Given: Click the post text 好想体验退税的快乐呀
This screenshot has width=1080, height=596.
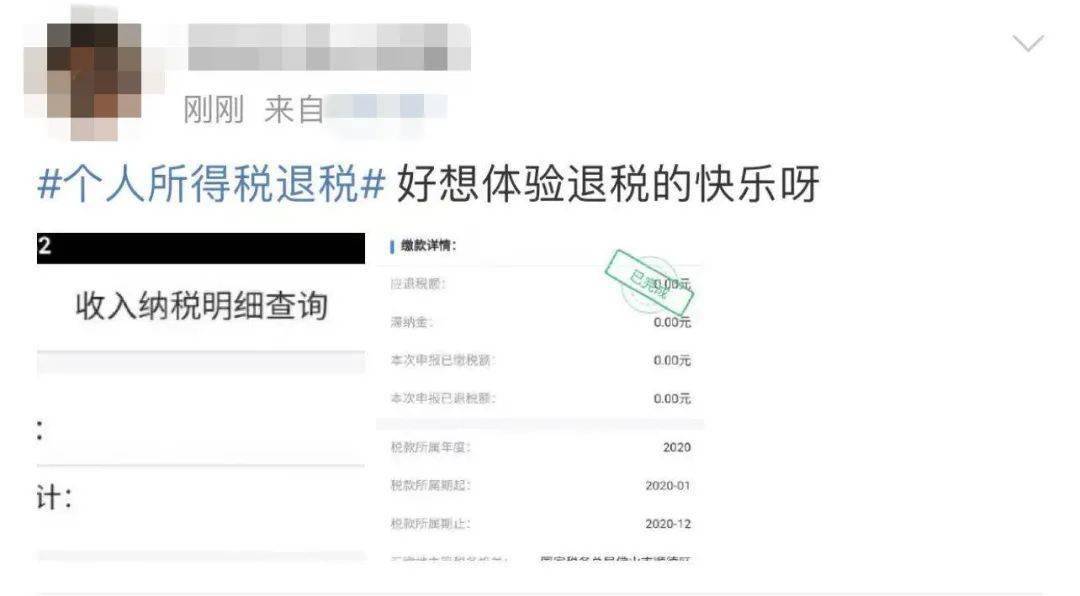Looking at the screenshot, I should pos(608,183).
